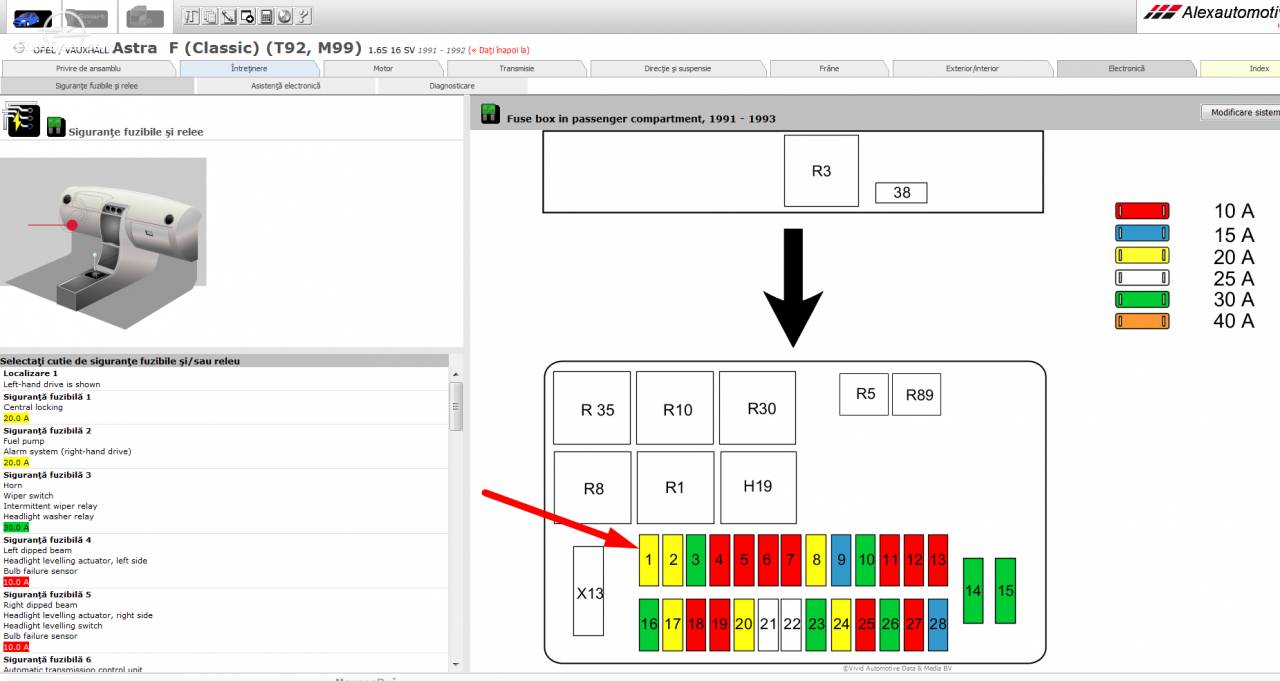This screenshot has height=681, width=1280.
Task: Open the calculator toolbar icon
Action: pyautogui.click(x=266, y=16)
